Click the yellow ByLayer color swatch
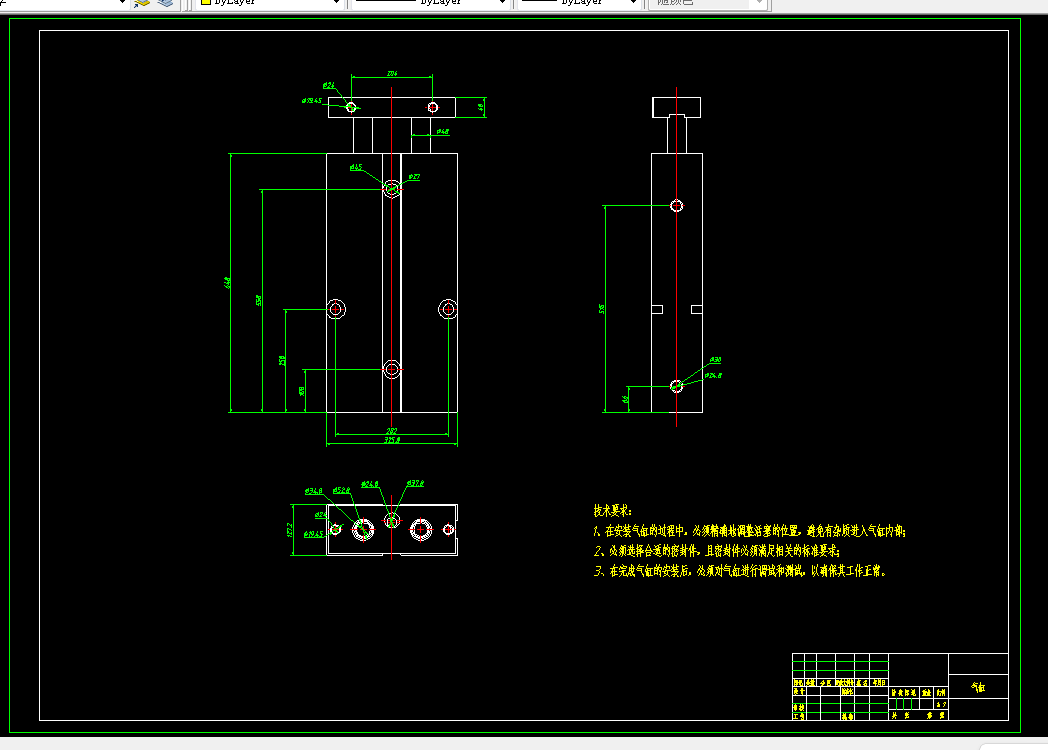1048x750 pixels. [206, 2]
